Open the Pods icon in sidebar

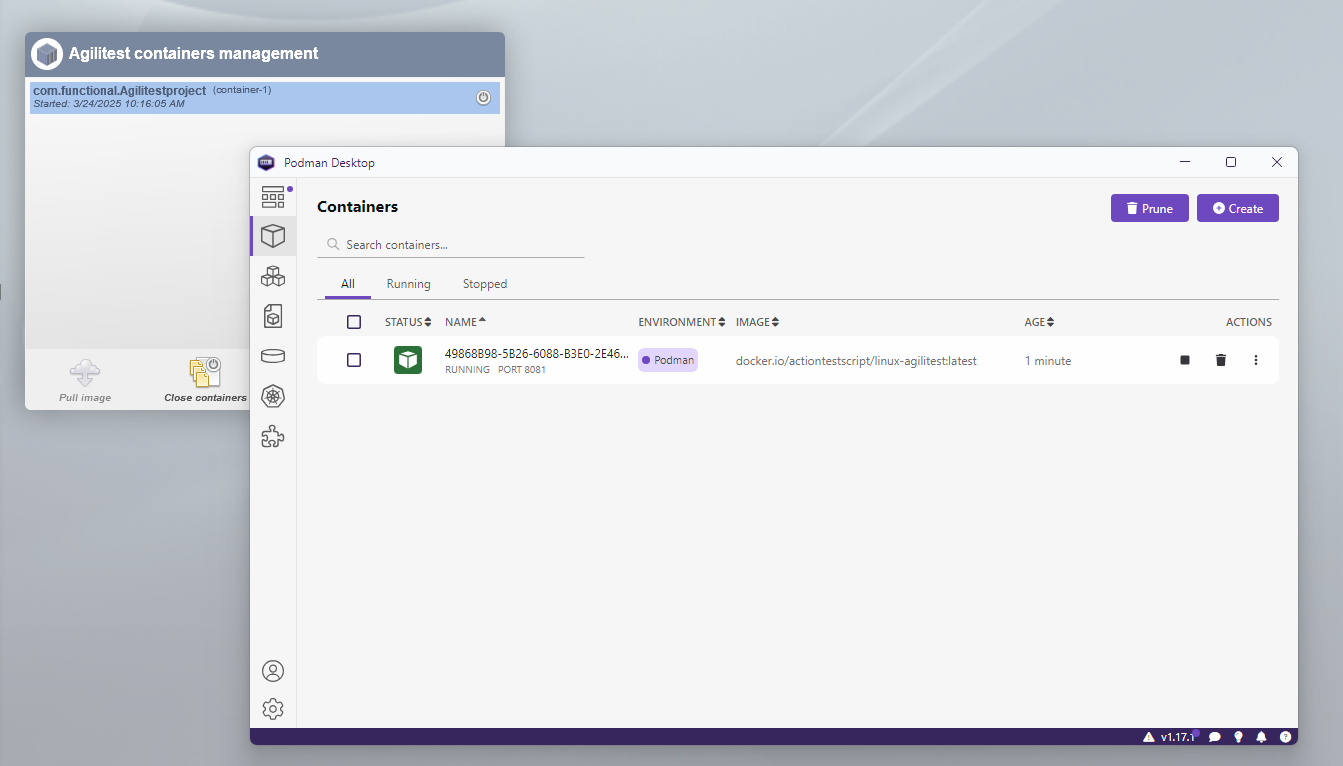click(273, 276)
